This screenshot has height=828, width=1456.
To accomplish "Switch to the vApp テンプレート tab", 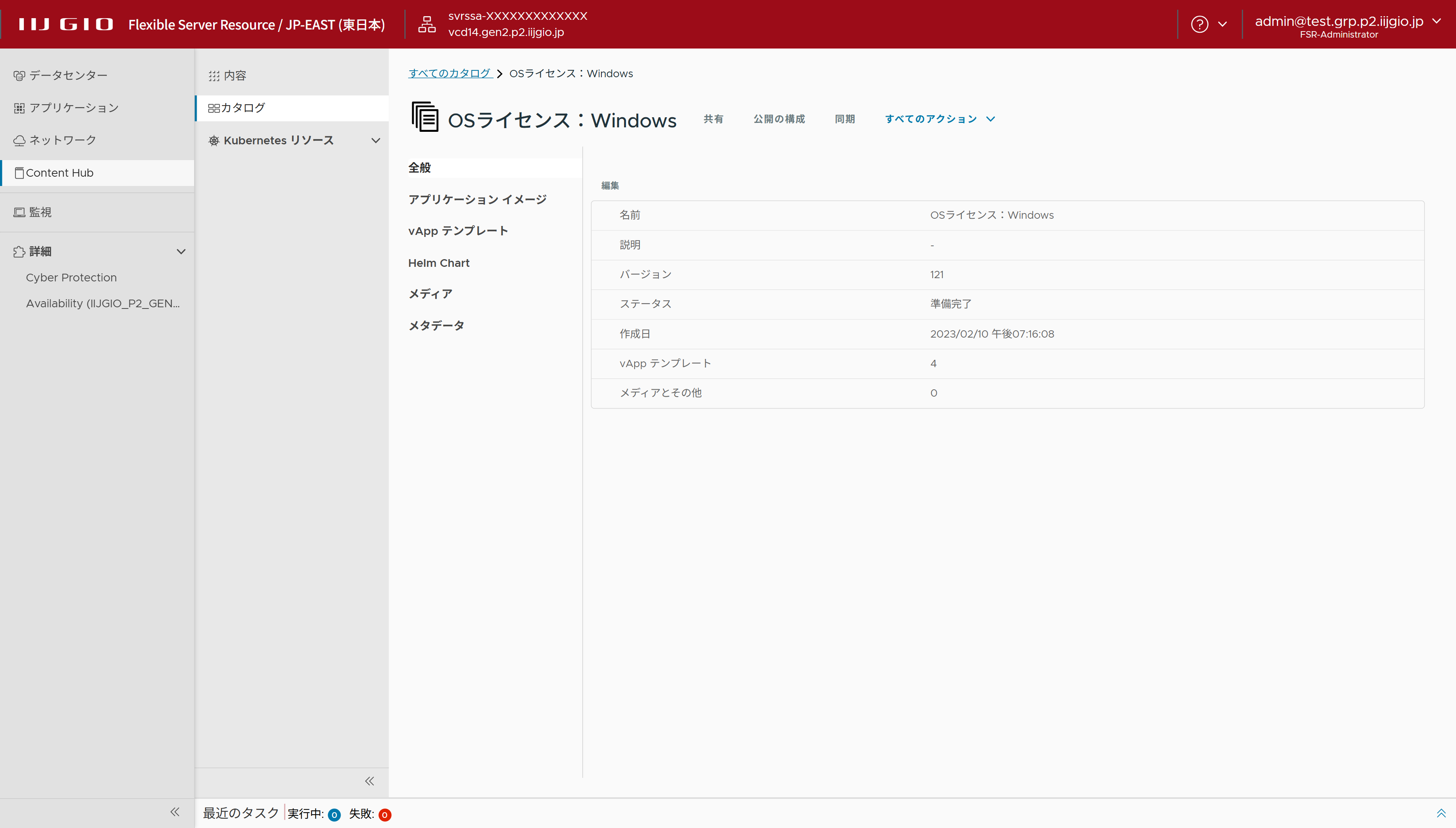I will [x=458, y=231].
